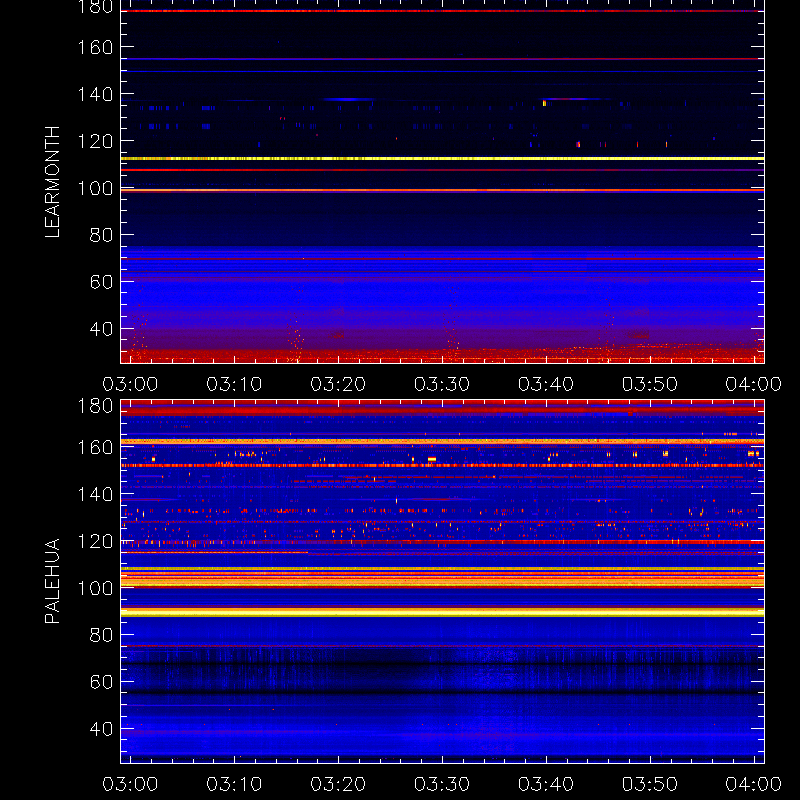Select the 100 tick label on LEARMONTH plot

[95, 188]
